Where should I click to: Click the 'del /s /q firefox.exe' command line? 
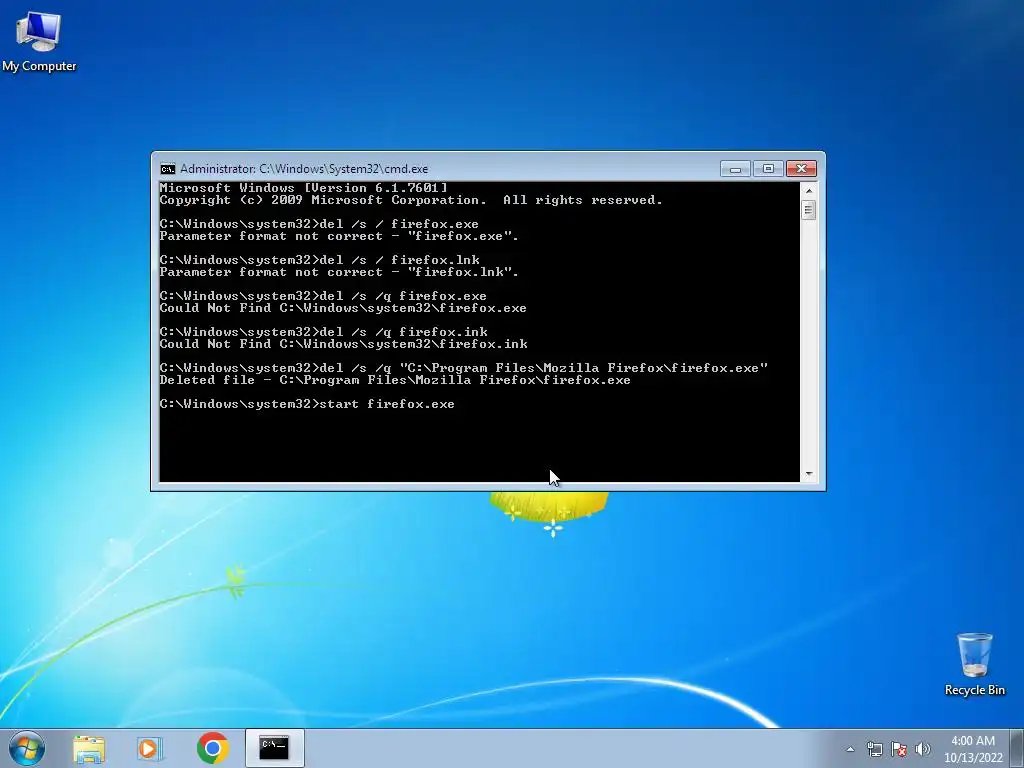click(x=323, y=296)
